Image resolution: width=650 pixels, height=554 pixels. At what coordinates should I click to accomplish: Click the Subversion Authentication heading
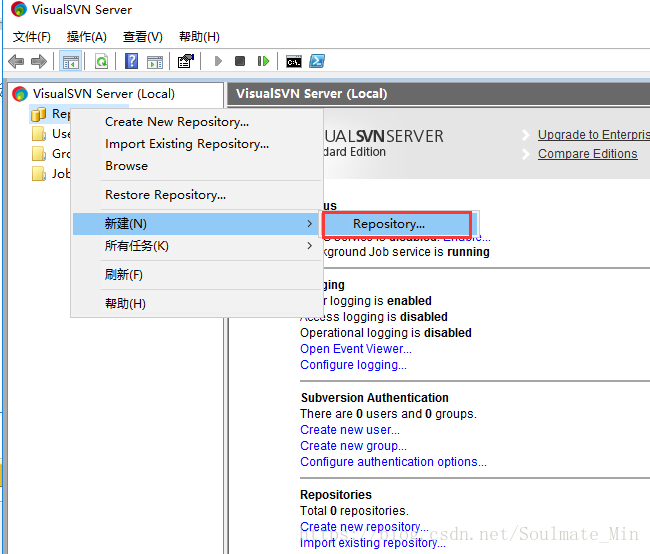(x=375, y=398)
